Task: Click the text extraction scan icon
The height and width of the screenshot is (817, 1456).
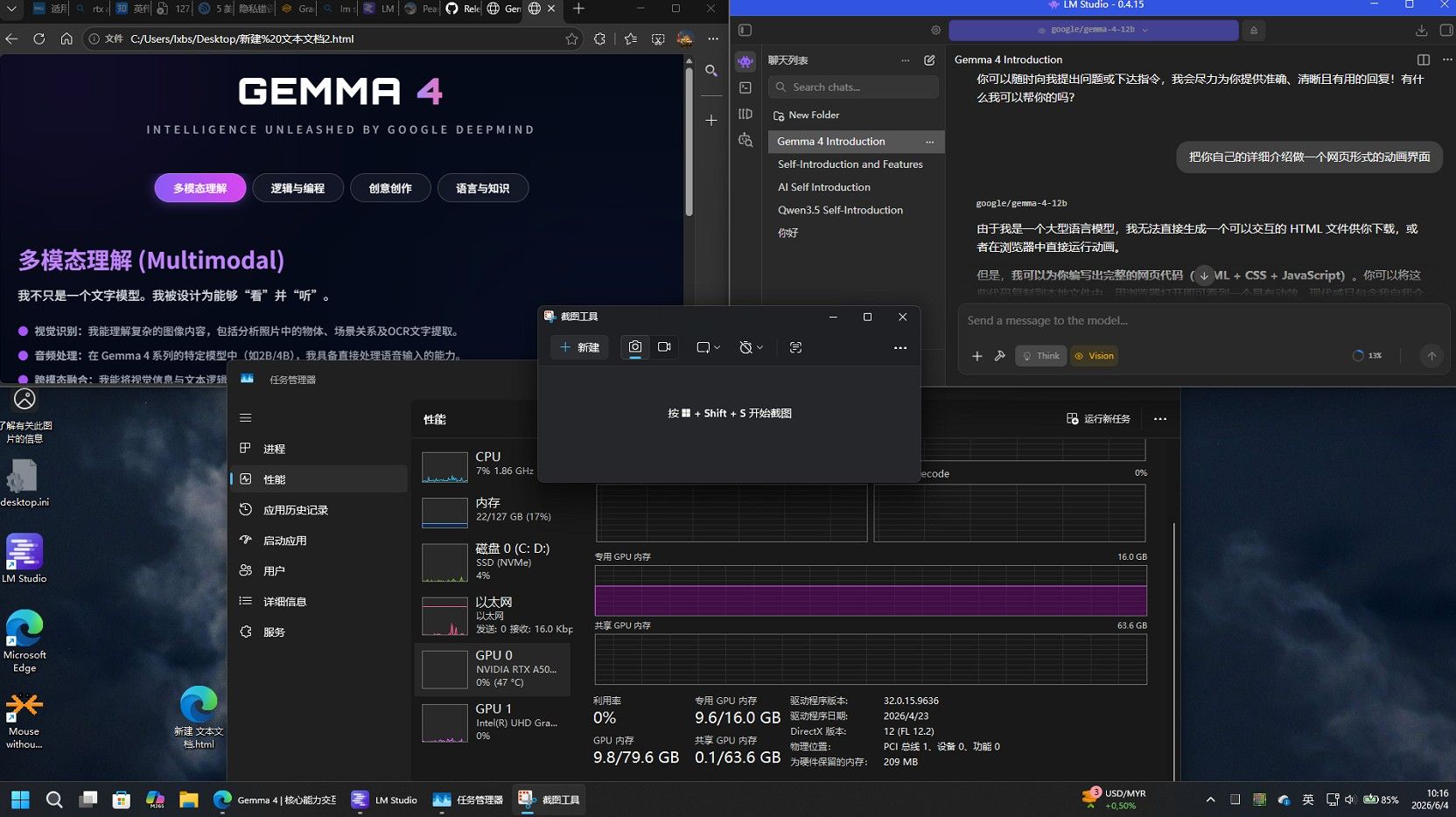Action: [x=795, y=347]
